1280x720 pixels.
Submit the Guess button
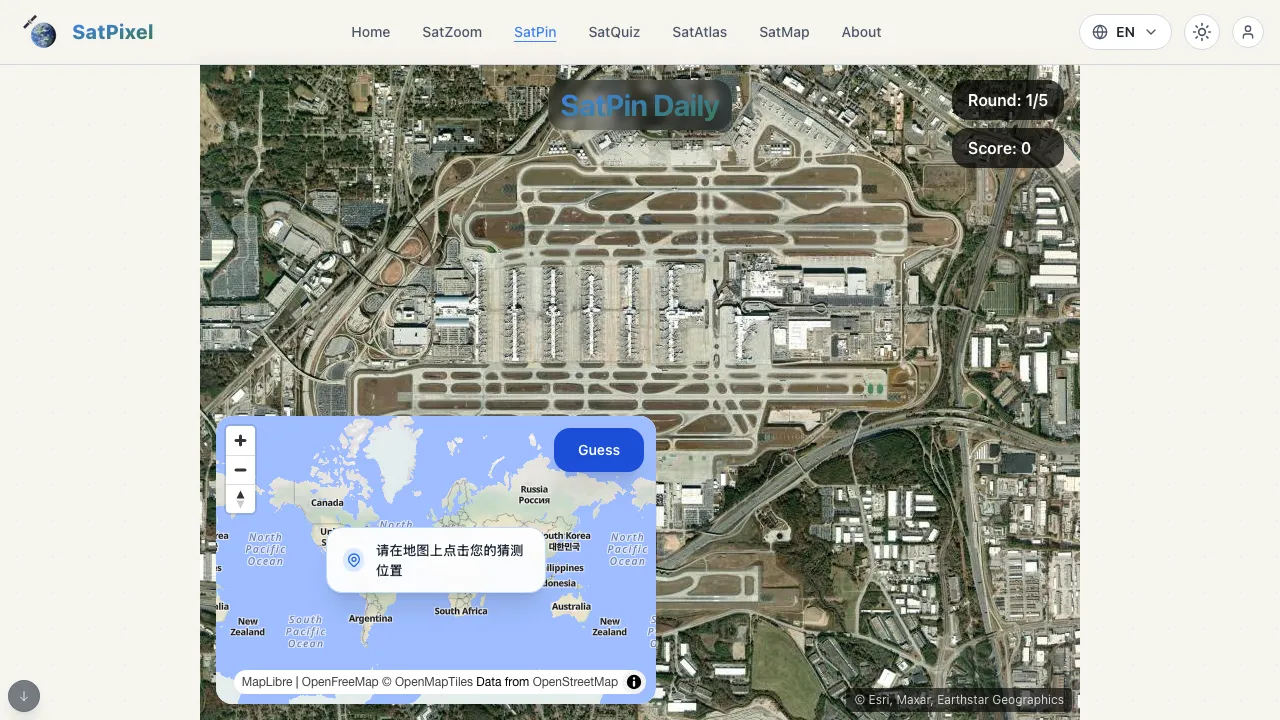click(599, 450)
